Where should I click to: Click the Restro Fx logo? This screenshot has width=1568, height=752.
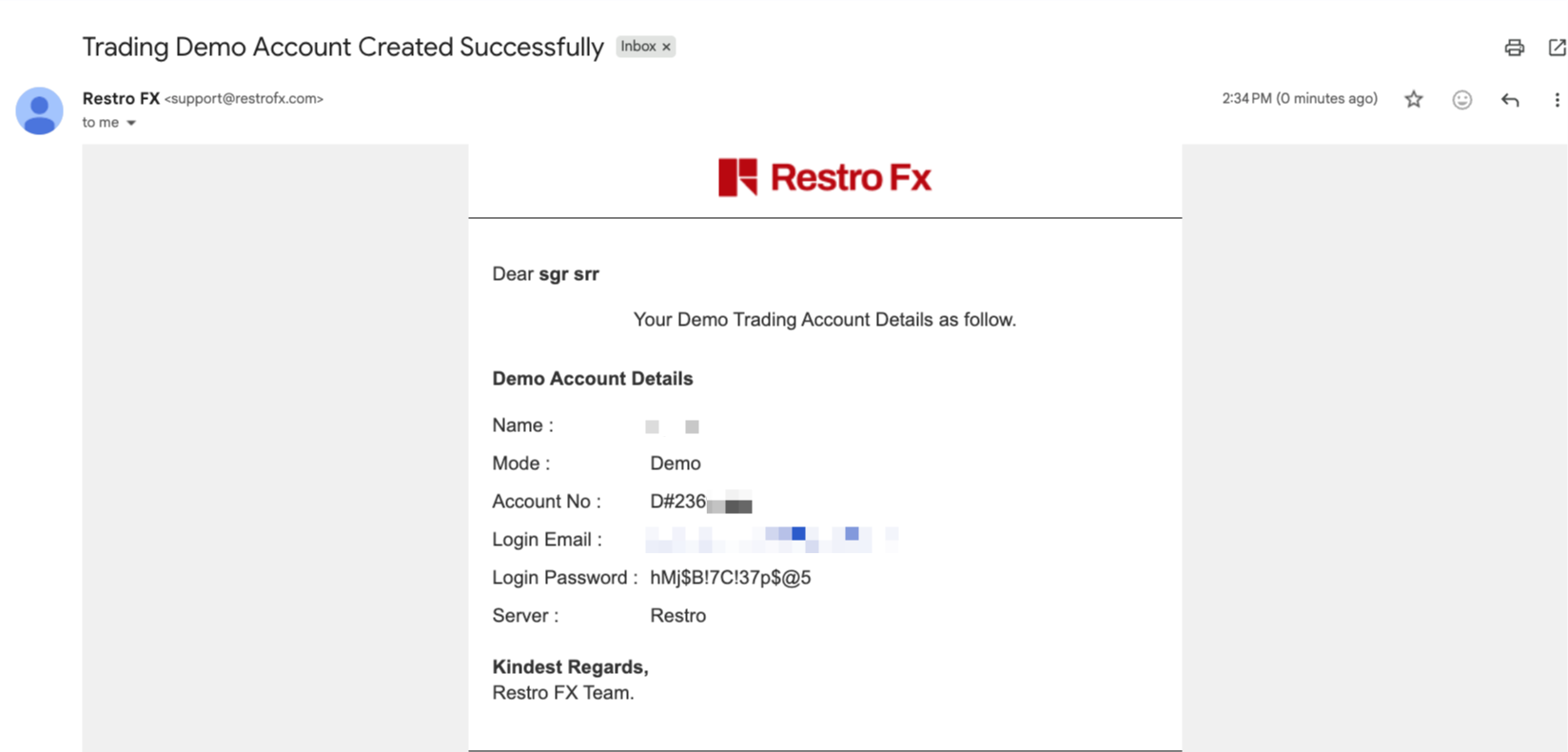[x=825, y=177]
